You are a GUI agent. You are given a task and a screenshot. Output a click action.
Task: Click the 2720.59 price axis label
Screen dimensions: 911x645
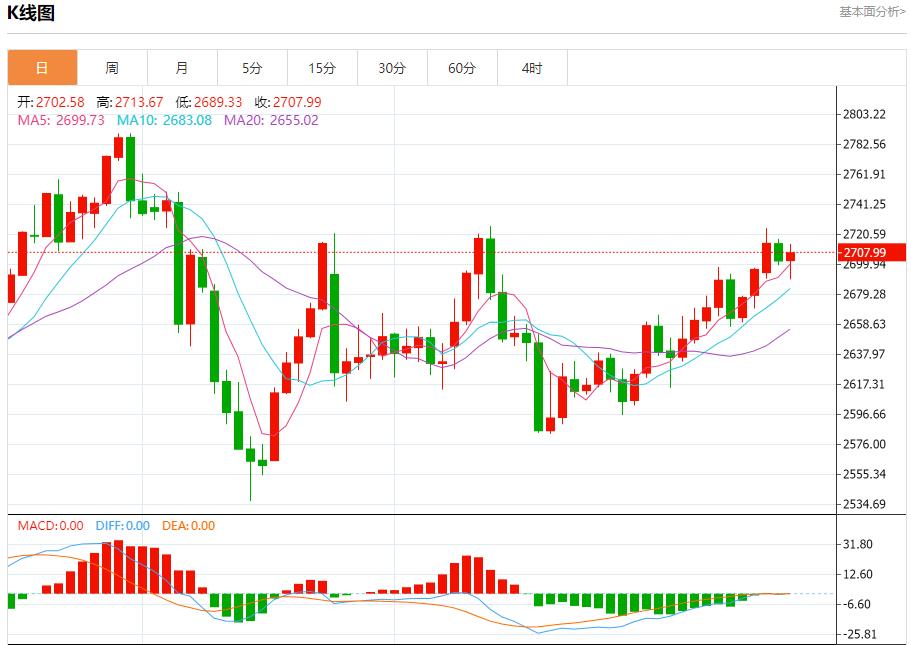865,234
